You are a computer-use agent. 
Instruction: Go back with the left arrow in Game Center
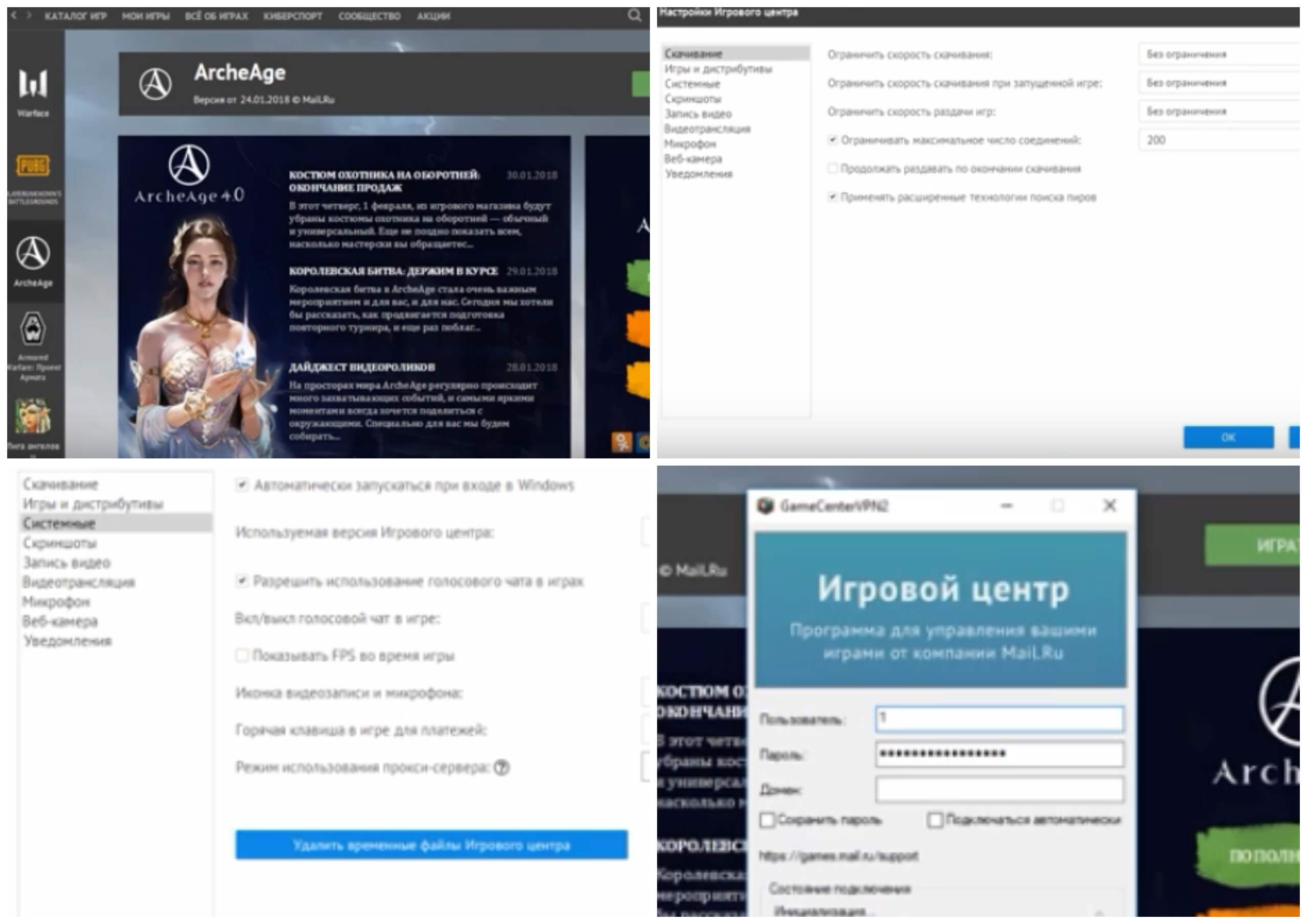[14, 15]
